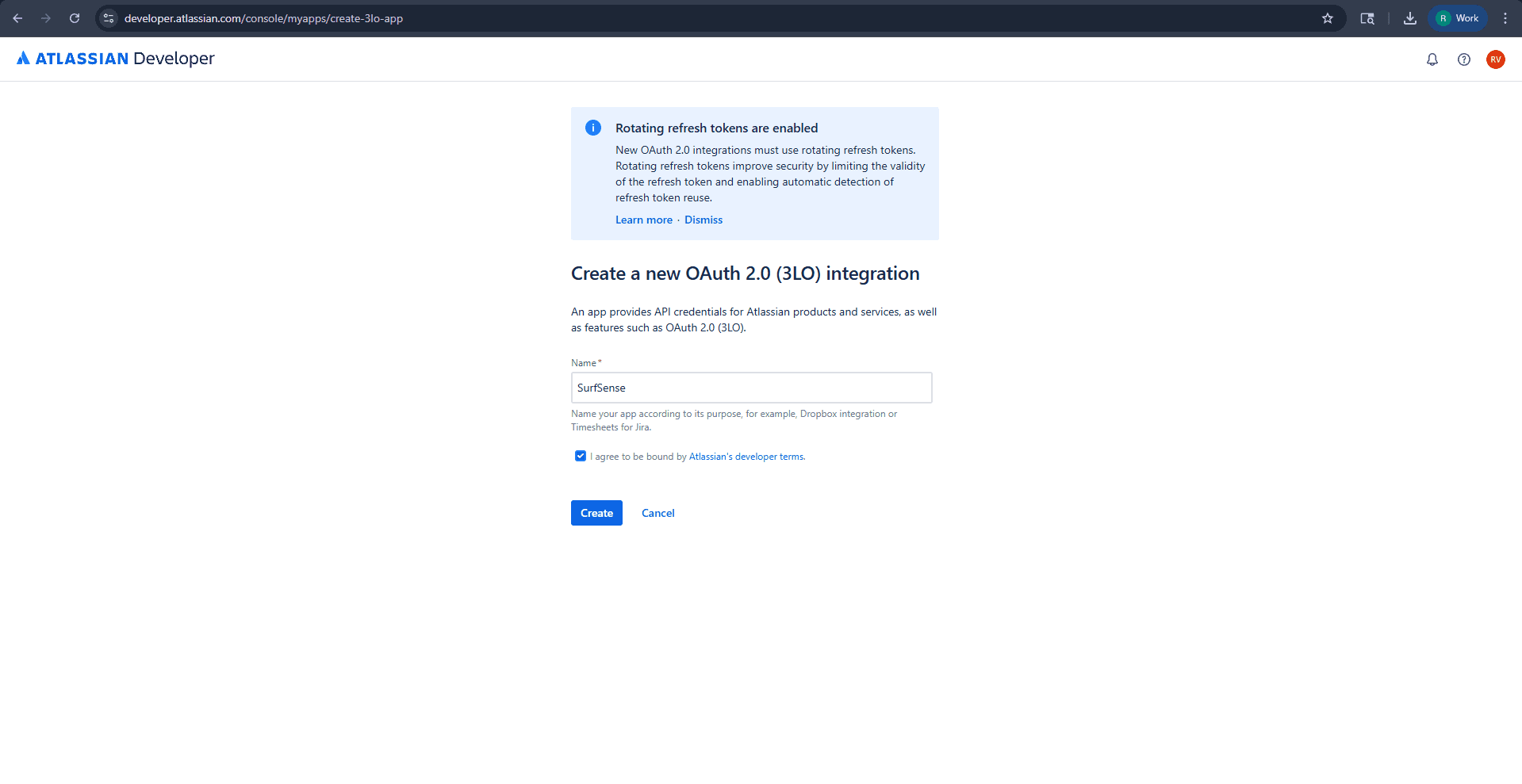Open the search-with-lens icon in toolbar
The width and height of the screenshot is (1522, 784).
(1367, 17)
